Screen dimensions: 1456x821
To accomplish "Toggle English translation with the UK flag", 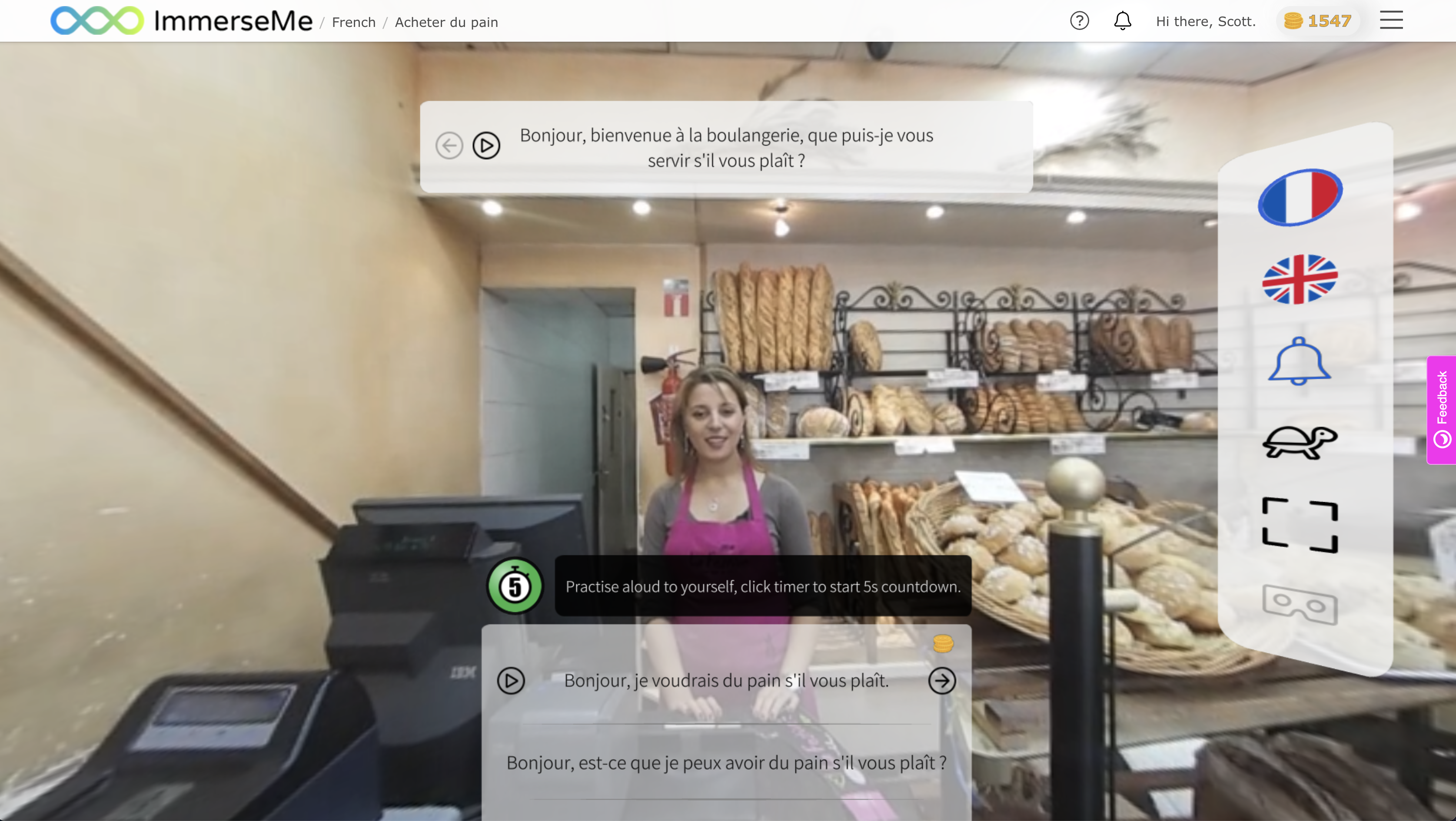I will pos(1300,279).
